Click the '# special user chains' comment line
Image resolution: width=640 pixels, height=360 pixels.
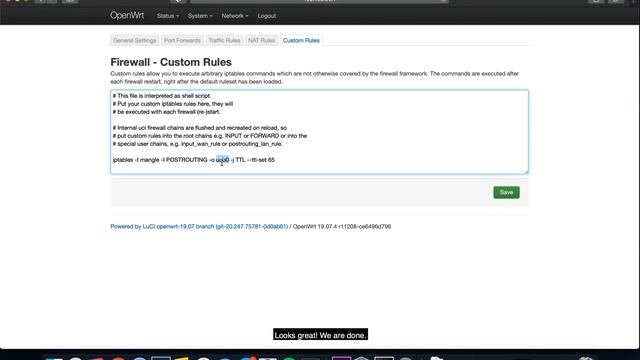click(198, 144)
